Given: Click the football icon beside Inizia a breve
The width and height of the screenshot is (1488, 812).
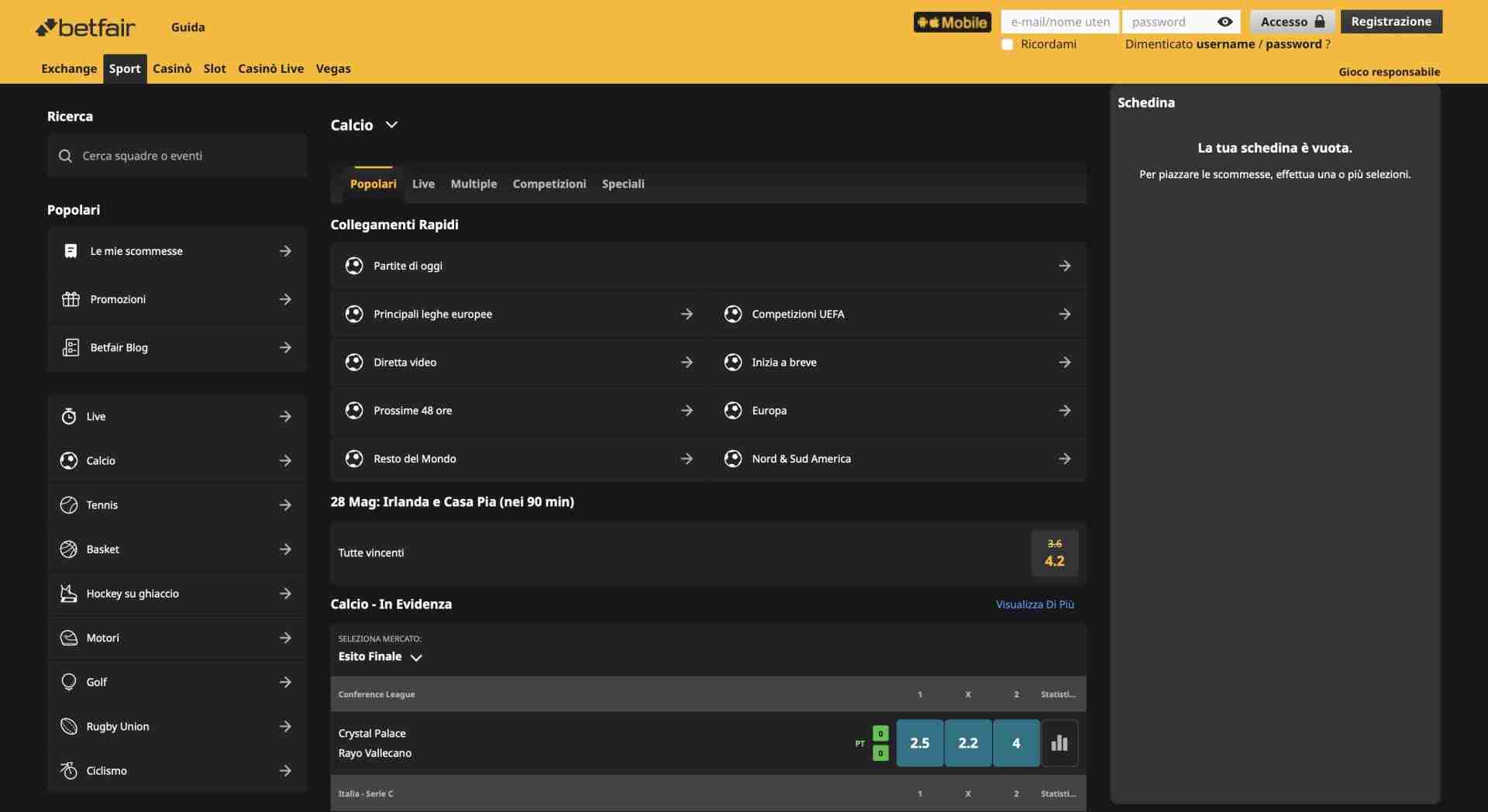Looking at the screenshot, I should pos(732,362).
